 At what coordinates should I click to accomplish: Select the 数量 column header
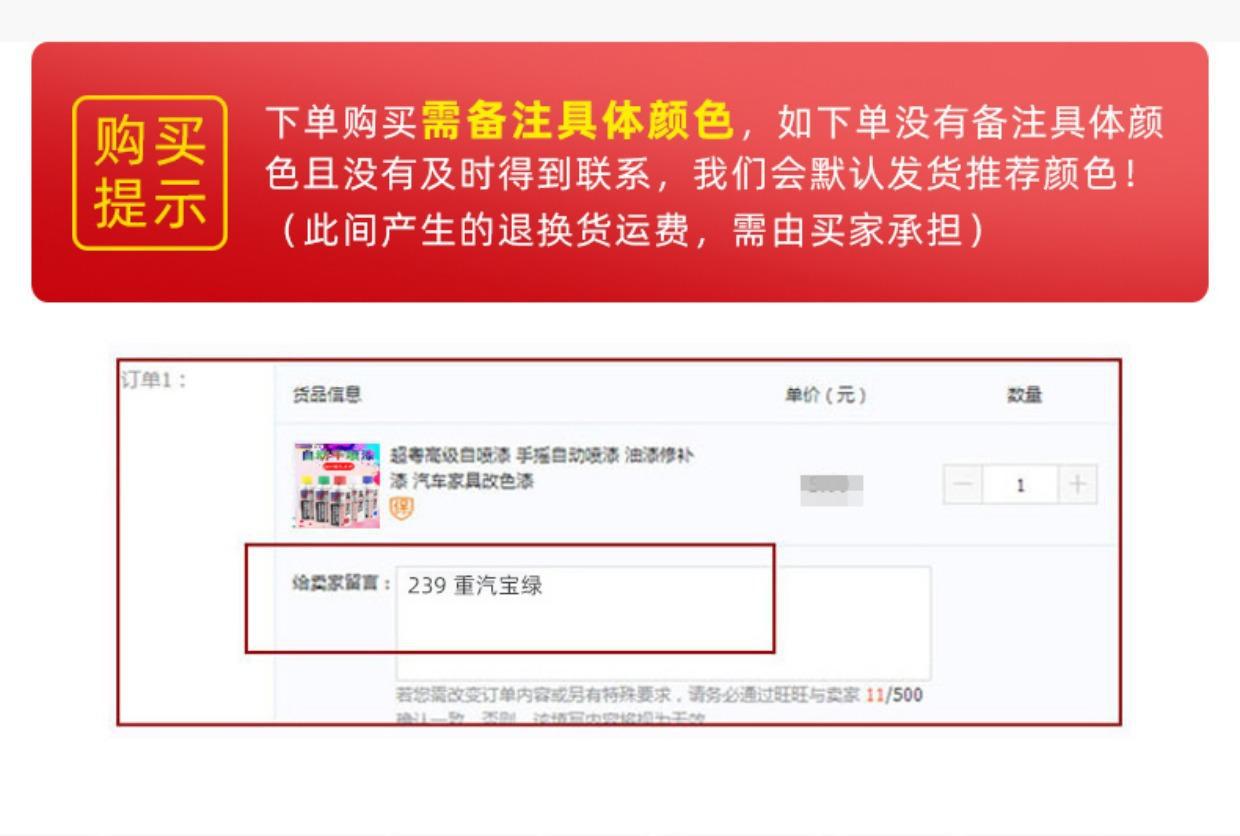point(1023,395)
